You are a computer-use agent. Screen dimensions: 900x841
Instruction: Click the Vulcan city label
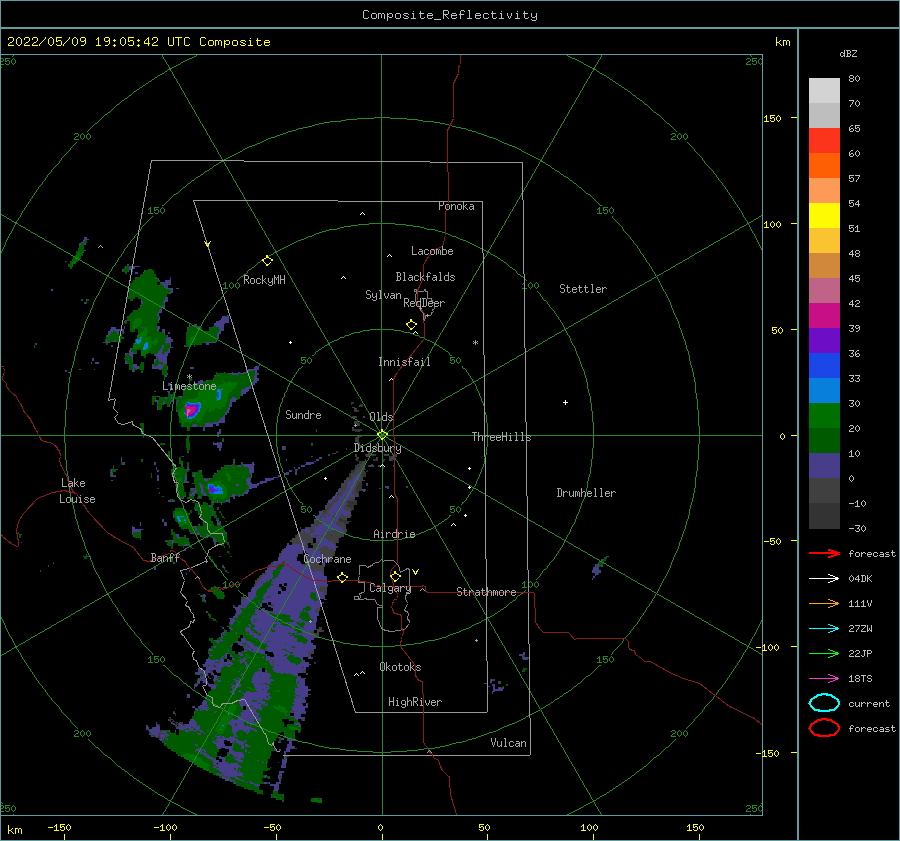coord(508,743)
